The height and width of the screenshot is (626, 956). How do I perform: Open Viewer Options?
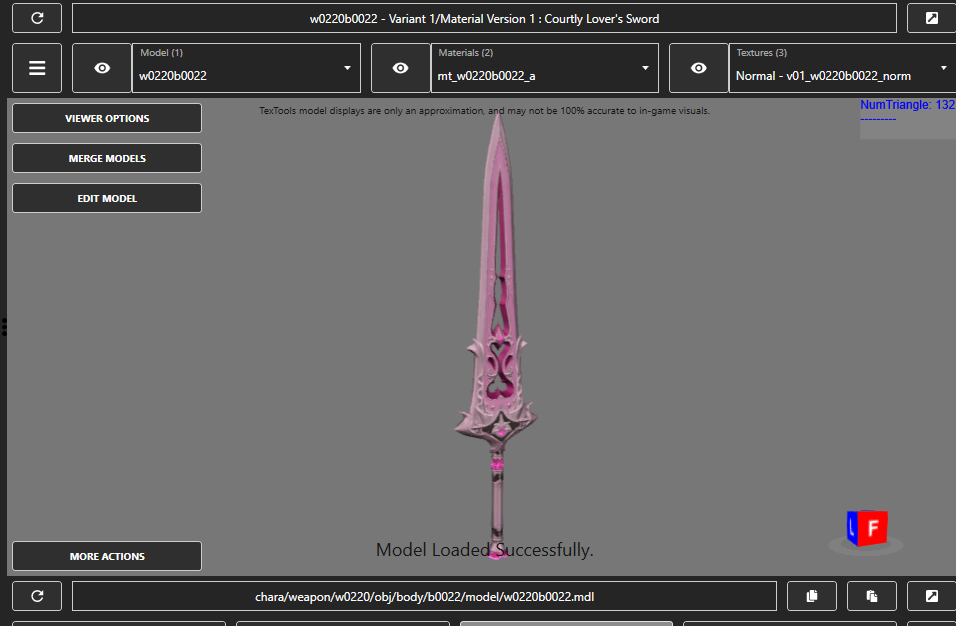(x=107, y=118)
